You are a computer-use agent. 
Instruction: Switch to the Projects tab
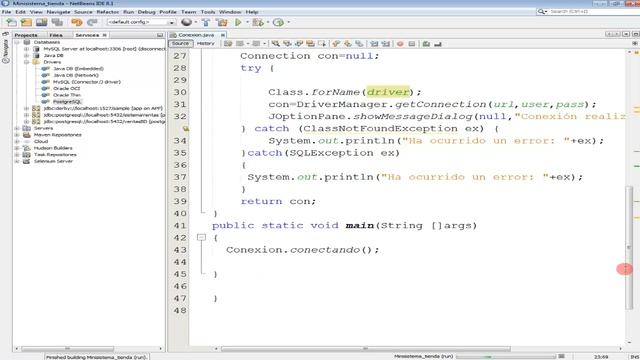click(x=26, y=35)
